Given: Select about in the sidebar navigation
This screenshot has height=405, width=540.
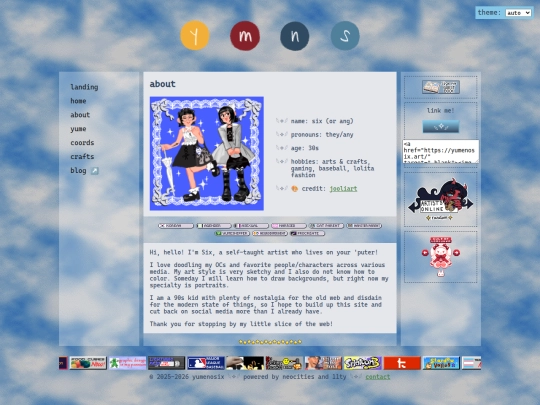Looking at the screenshot, I should point(80,115).
